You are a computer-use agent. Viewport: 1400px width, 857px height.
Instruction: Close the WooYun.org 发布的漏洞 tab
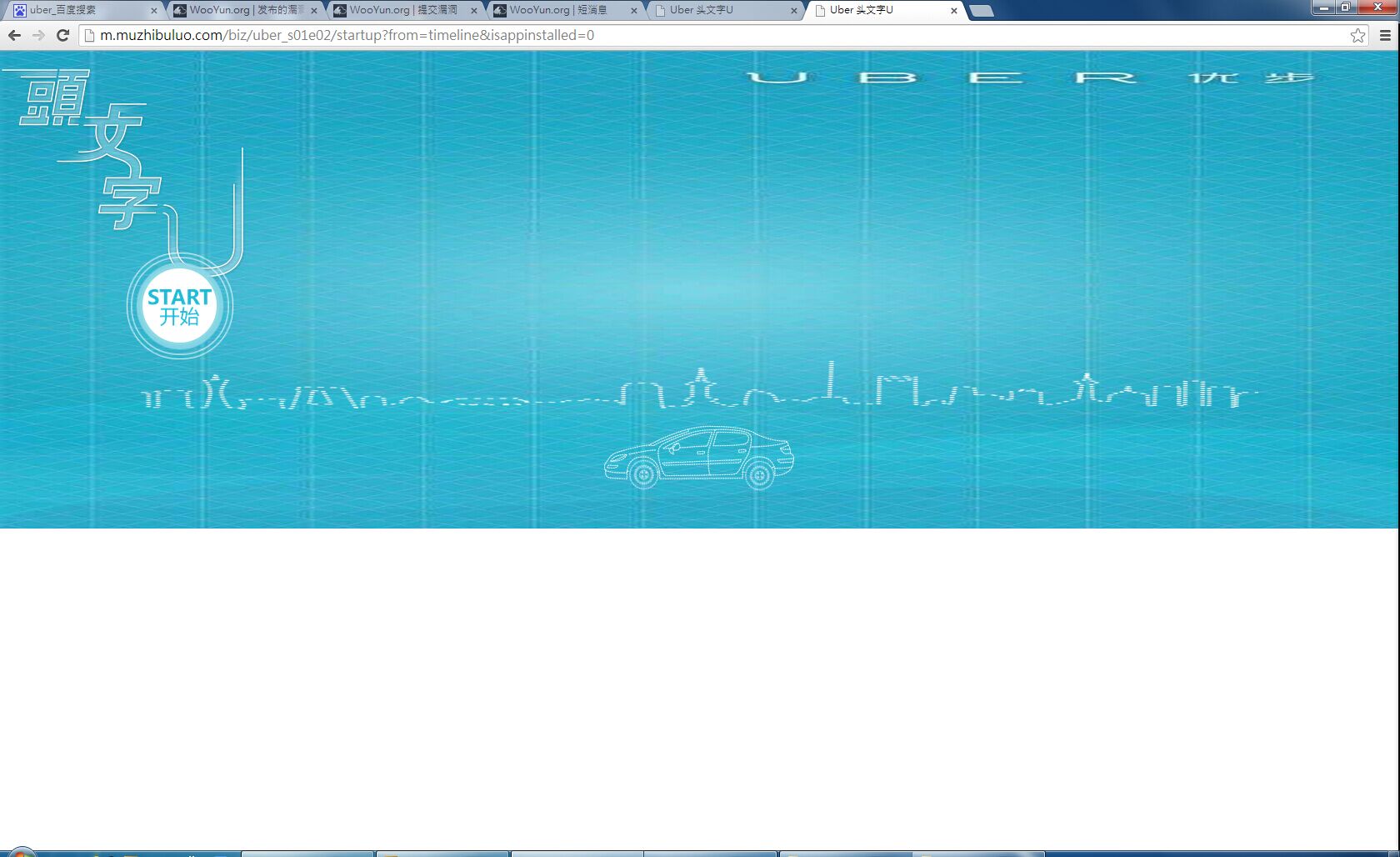point(314,11)
